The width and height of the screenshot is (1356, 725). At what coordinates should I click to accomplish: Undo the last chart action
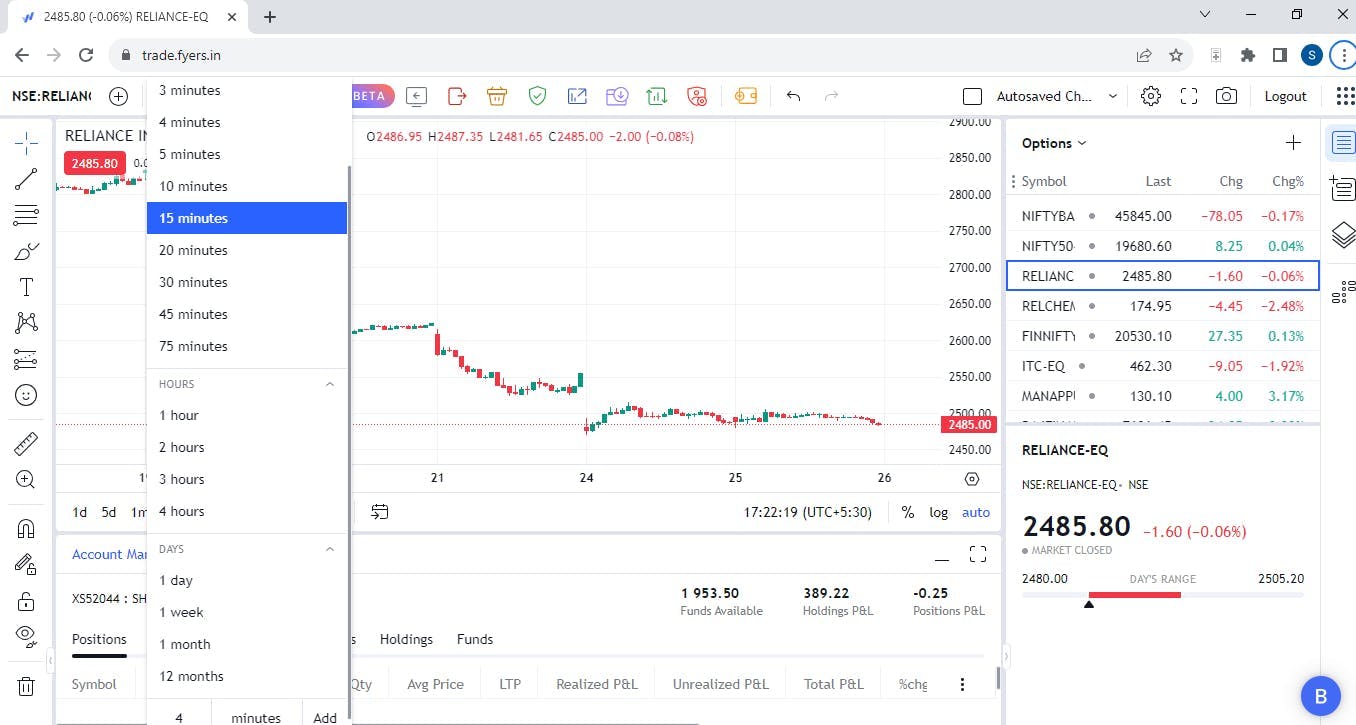(793, 96)
